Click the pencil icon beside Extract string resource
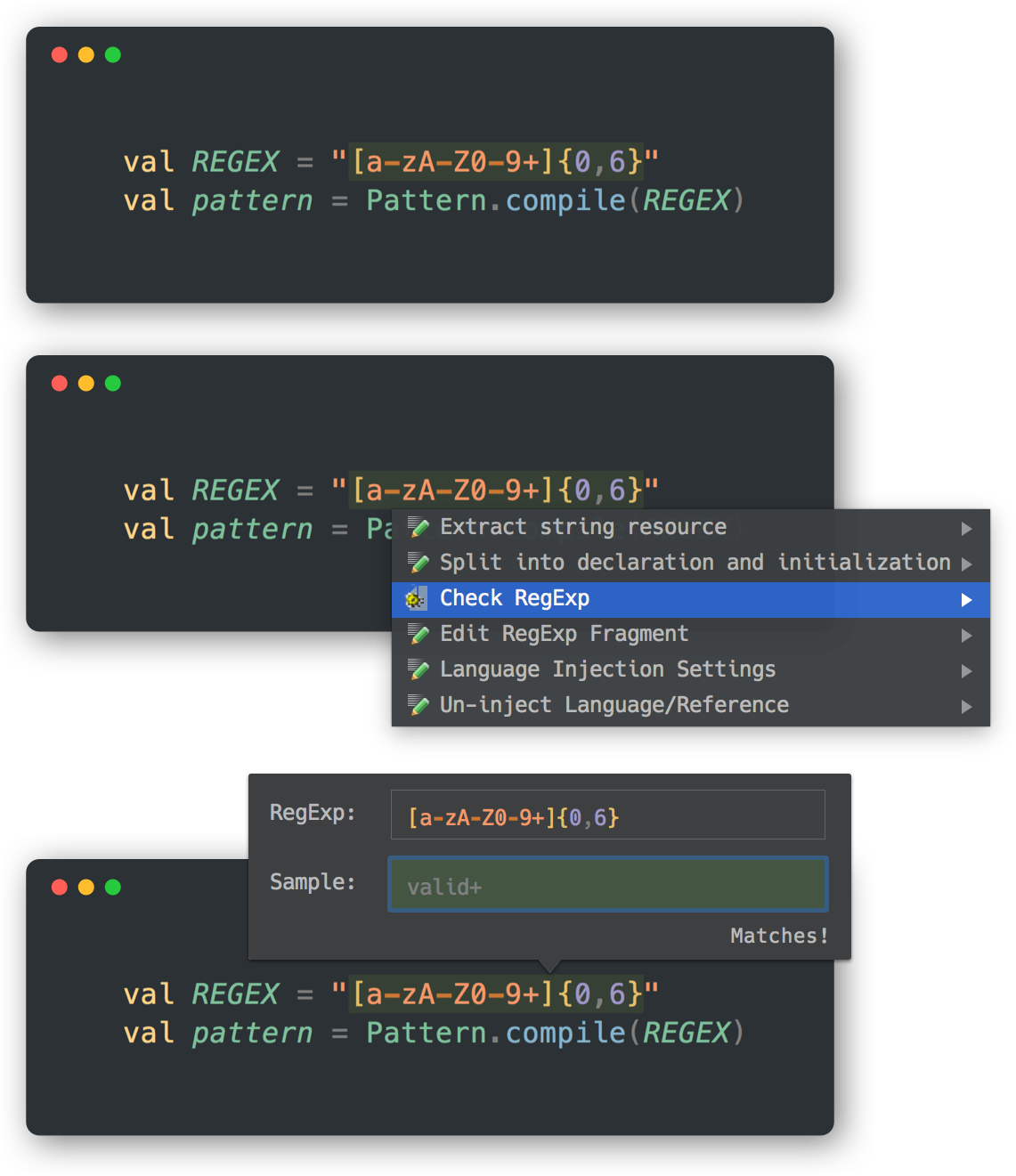The height and width of the screenshot is (1176, 1016). (x=419, y=527)
